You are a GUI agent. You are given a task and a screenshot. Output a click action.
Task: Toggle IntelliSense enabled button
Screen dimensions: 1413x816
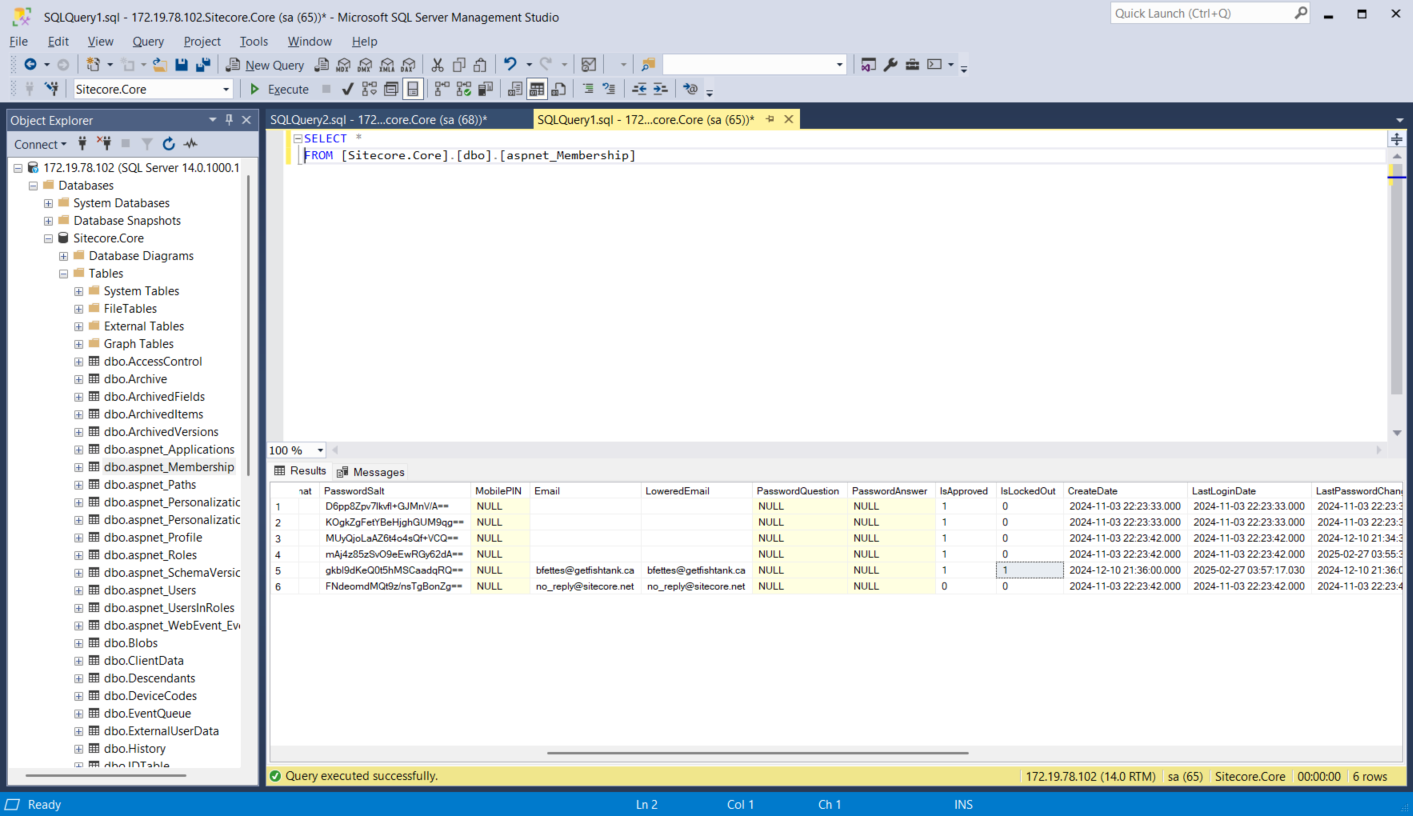click(413, 89)
